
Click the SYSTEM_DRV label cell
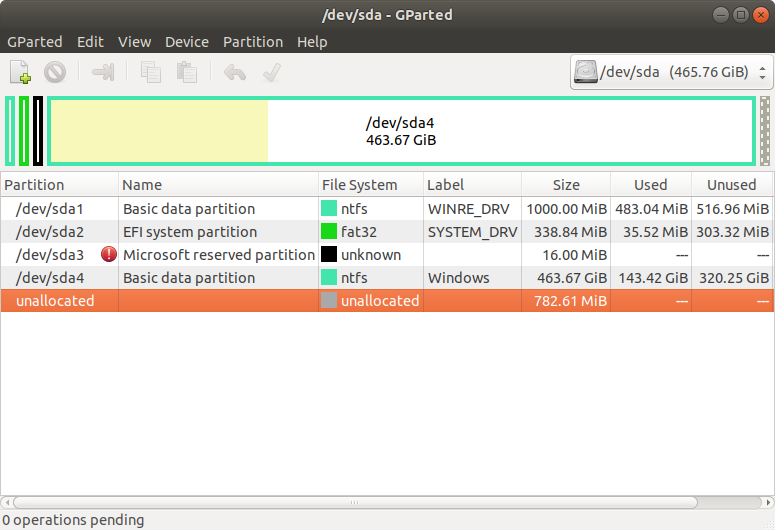[473, 232]
